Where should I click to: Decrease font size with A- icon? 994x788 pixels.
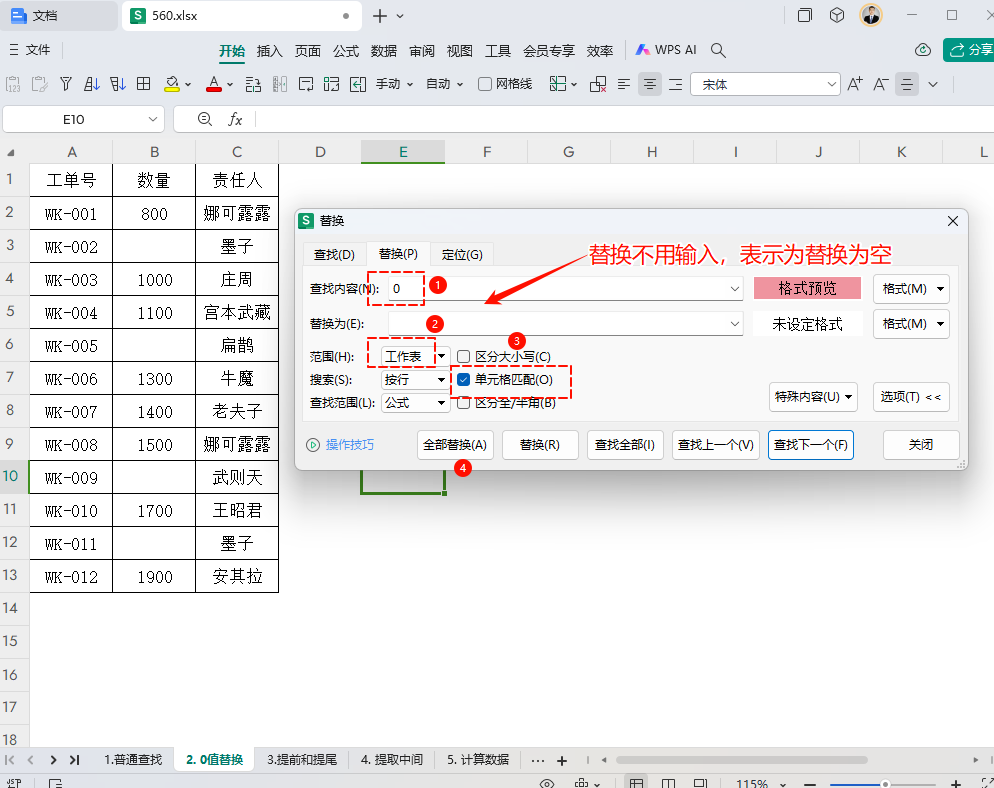click(x=881, y=84)
